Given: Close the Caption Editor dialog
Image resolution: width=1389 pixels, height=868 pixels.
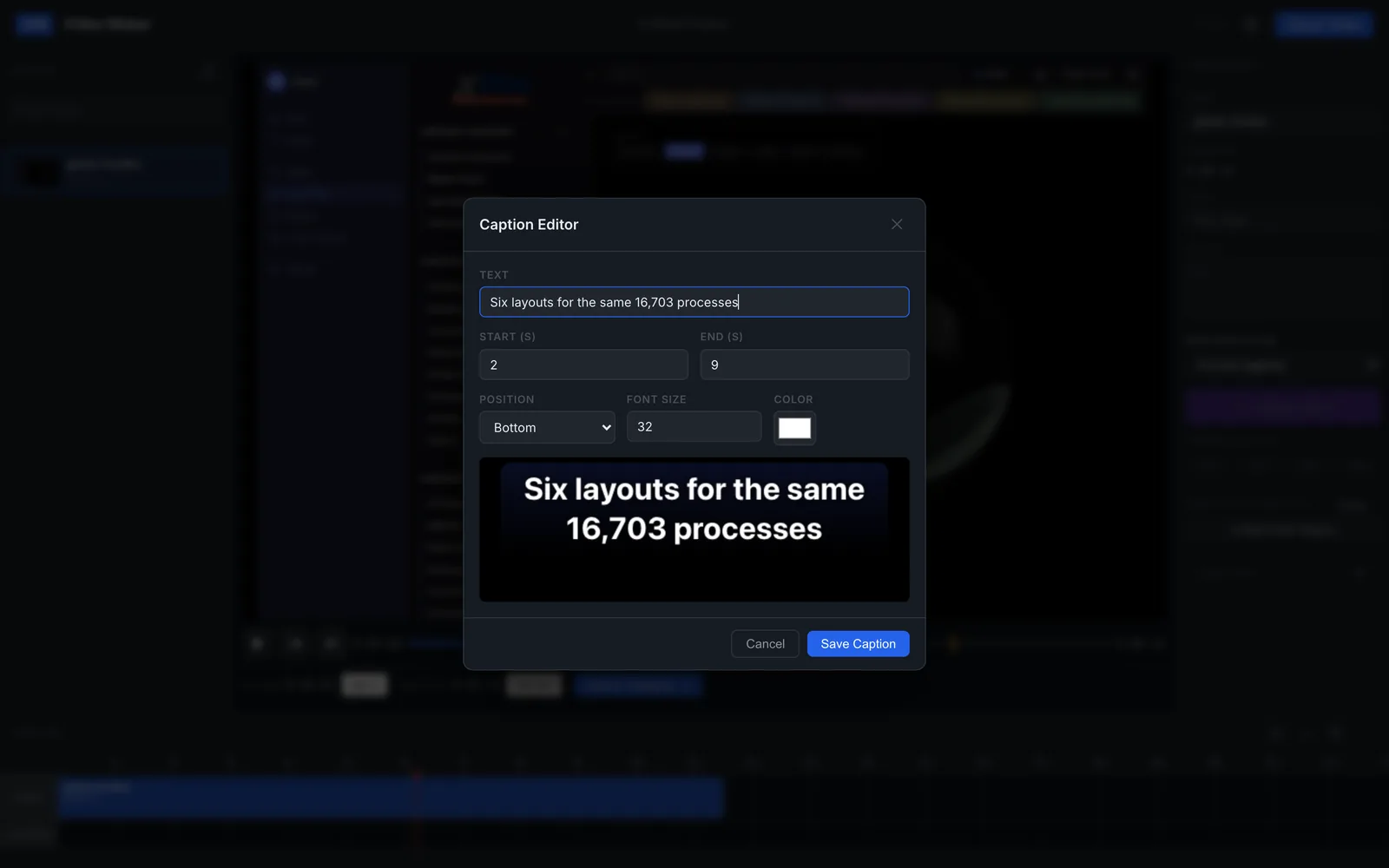Looking at the screenshot, I should click(897, 225).
